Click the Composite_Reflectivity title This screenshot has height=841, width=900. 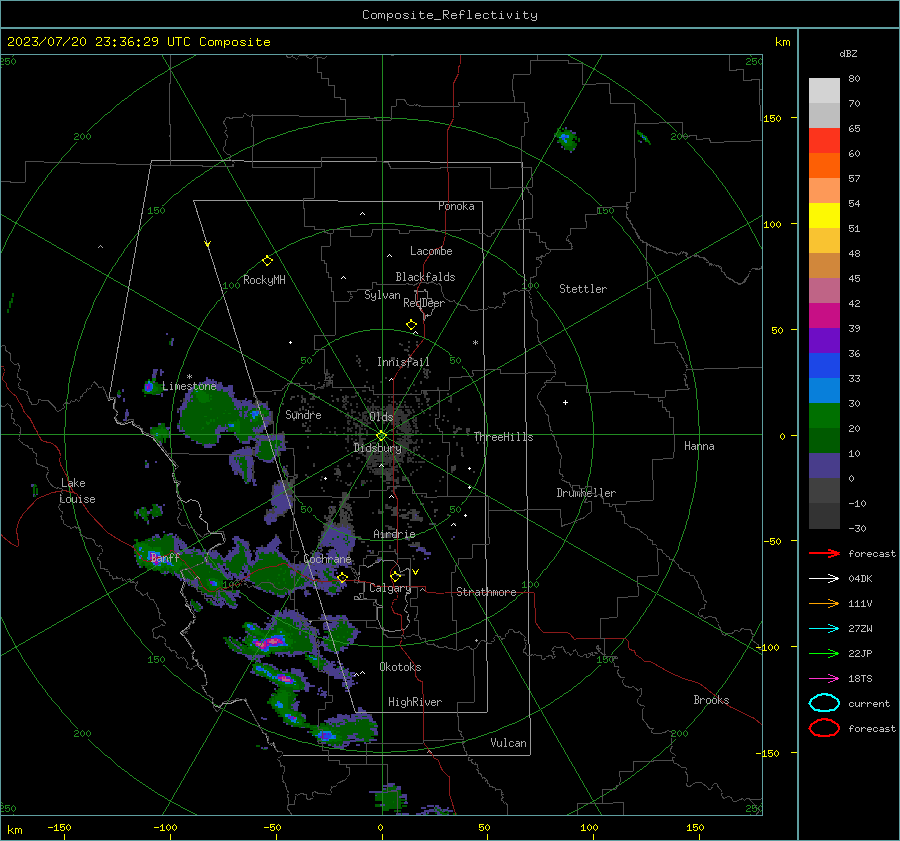(449, 15)
